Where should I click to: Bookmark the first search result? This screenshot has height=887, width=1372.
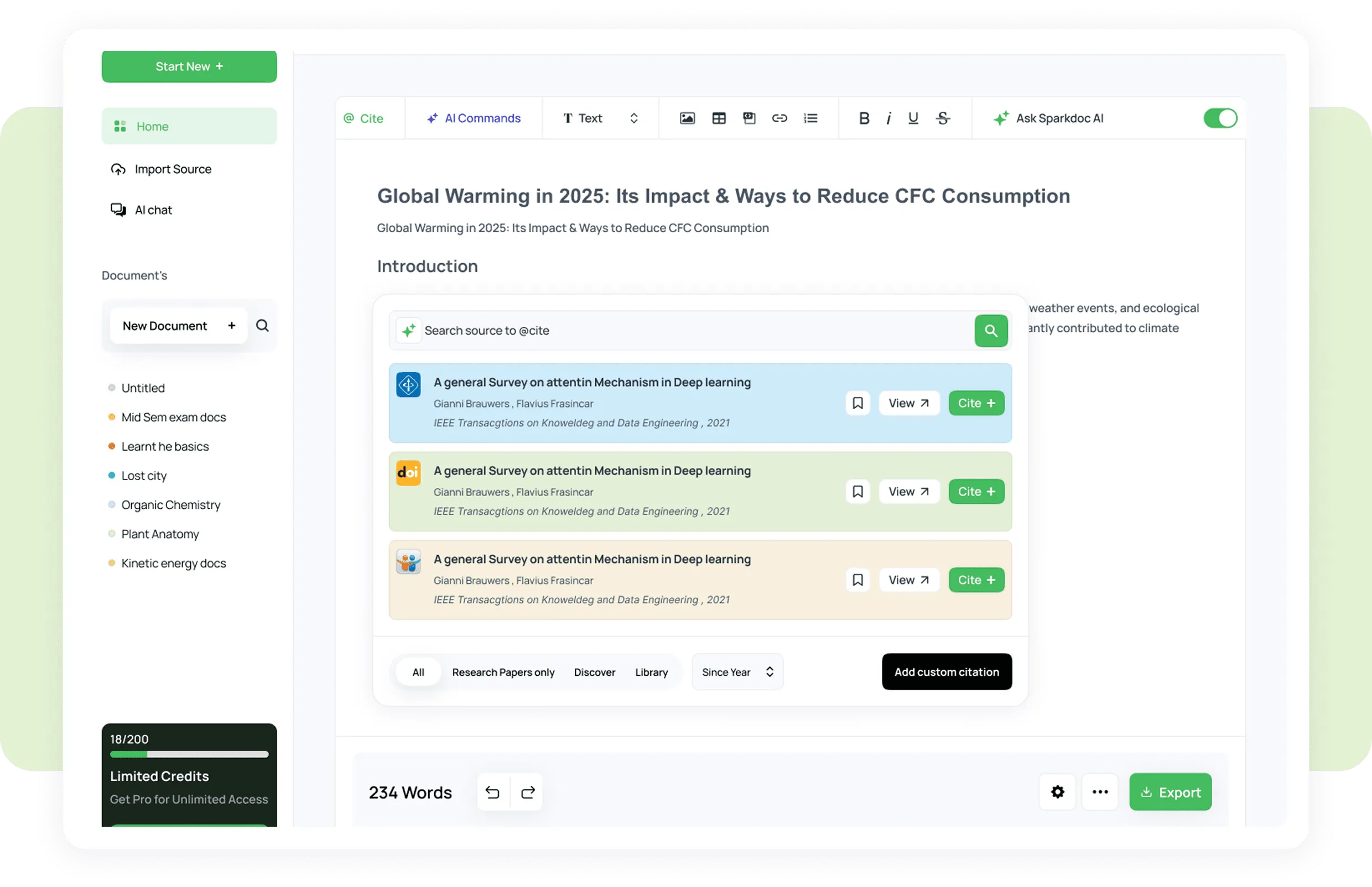857,403
